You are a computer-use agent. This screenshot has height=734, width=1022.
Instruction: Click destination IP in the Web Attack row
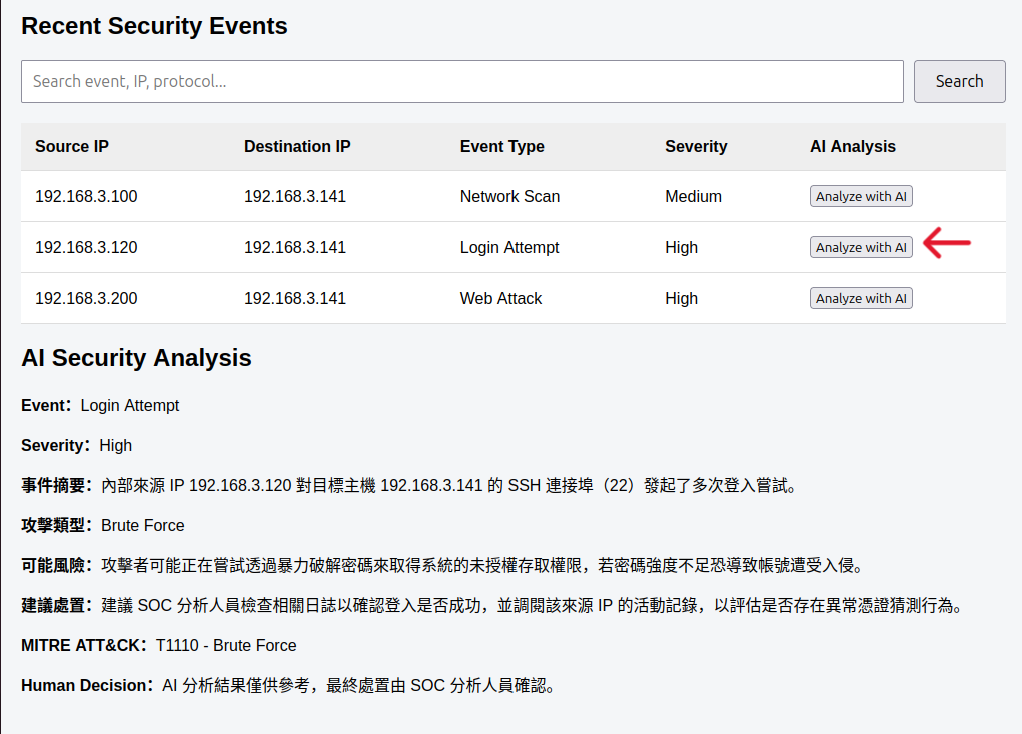(x=295, y=298)
